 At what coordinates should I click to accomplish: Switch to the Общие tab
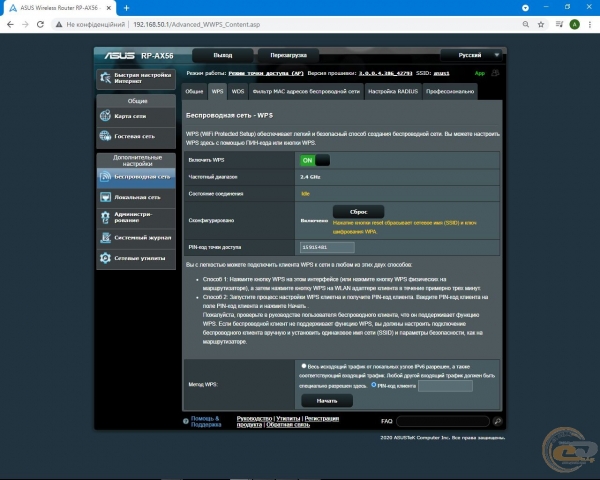click(194, 91)
